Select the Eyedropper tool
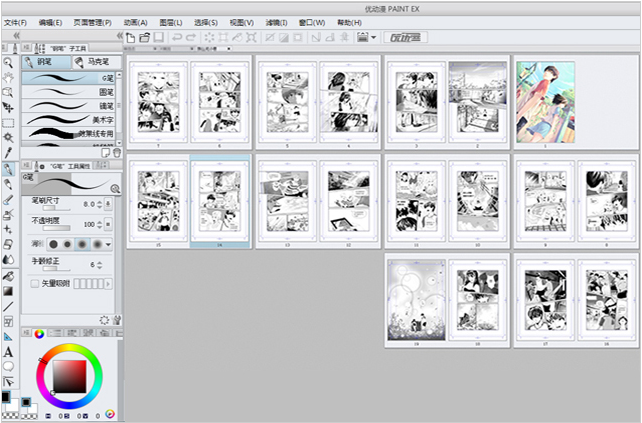 pyautogui.click(x=8, y=153)
